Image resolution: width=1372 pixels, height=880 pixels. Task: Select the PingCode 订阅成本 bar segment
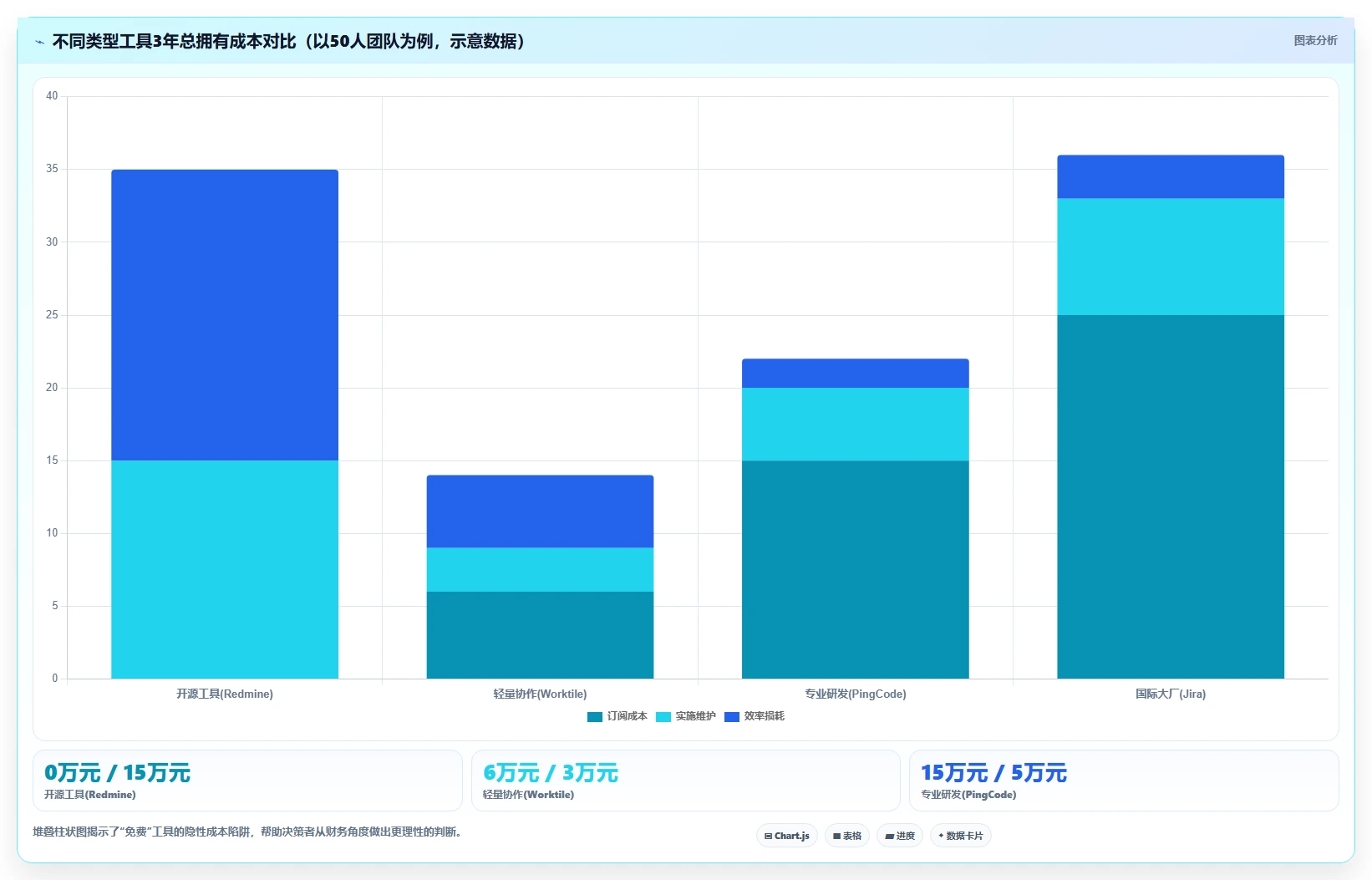(856, 569)
